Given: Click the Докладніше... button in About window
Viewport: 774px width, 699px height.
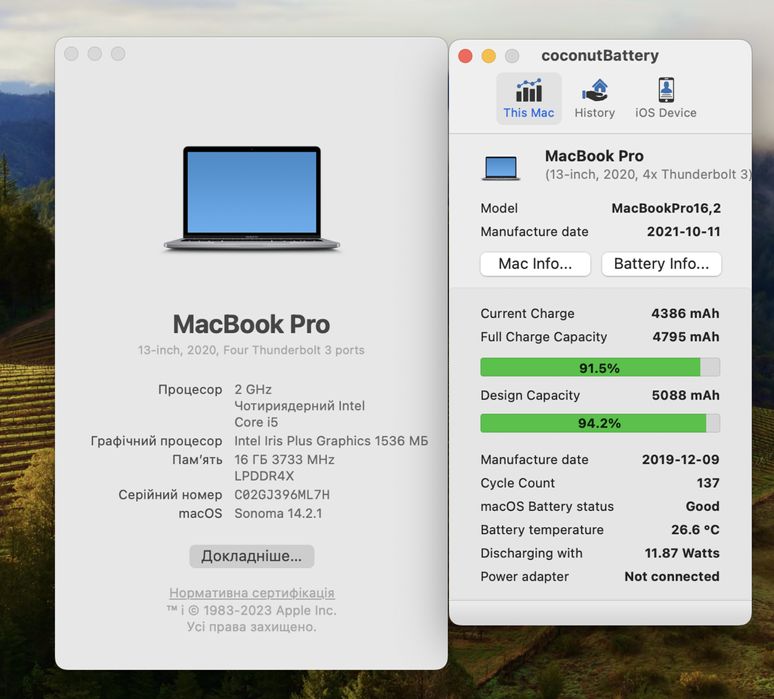Looking at the screenshot, I should 251,556.
